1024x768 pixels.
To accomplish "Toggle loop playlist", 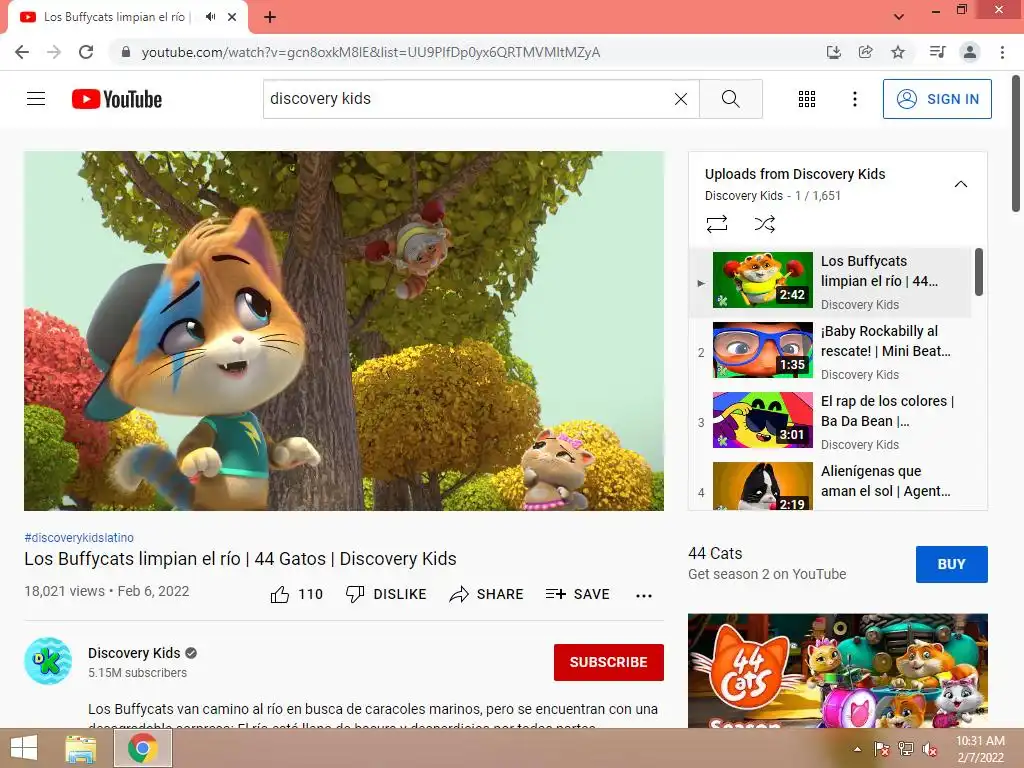I will 717,224.
